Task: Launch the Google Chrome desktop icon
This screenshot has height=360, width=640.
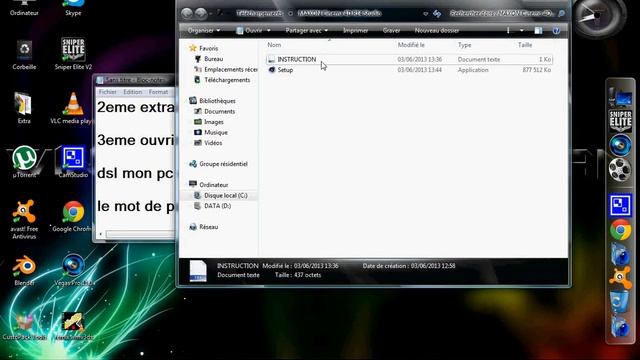Action: (x=73, y=217)
